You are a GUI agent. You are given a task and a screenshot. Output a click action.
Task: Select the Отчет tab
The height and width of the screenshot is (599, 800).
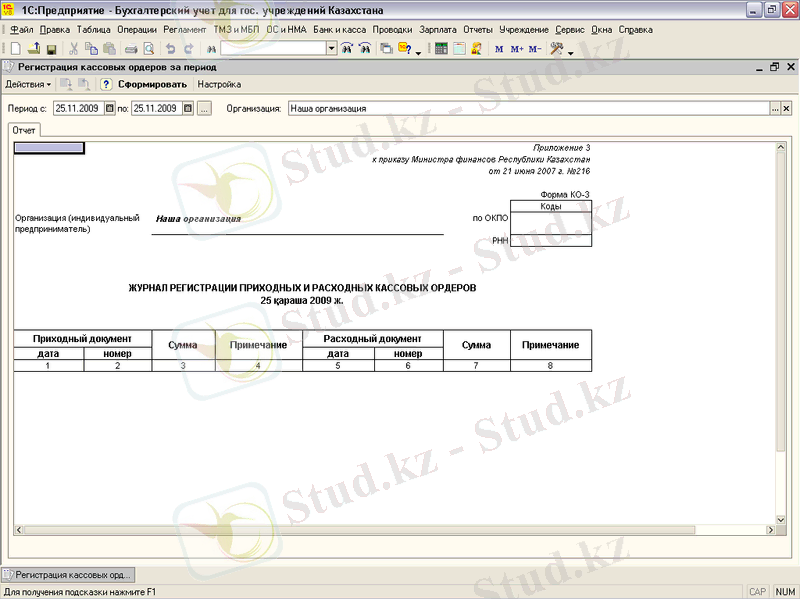pyautogui.click(x=24, y=131)
